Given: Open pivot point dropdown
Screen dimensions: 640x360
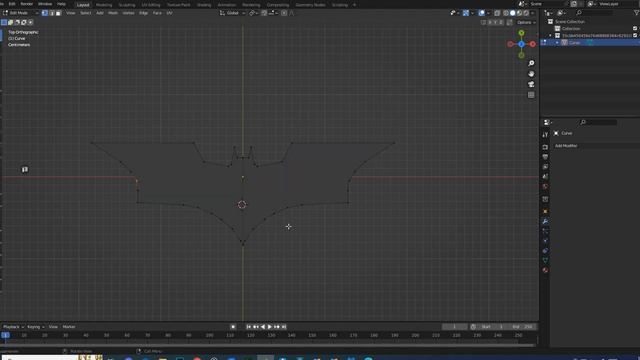Looking at the screenshot, I should pyautogui.click(x=253, y=13).
